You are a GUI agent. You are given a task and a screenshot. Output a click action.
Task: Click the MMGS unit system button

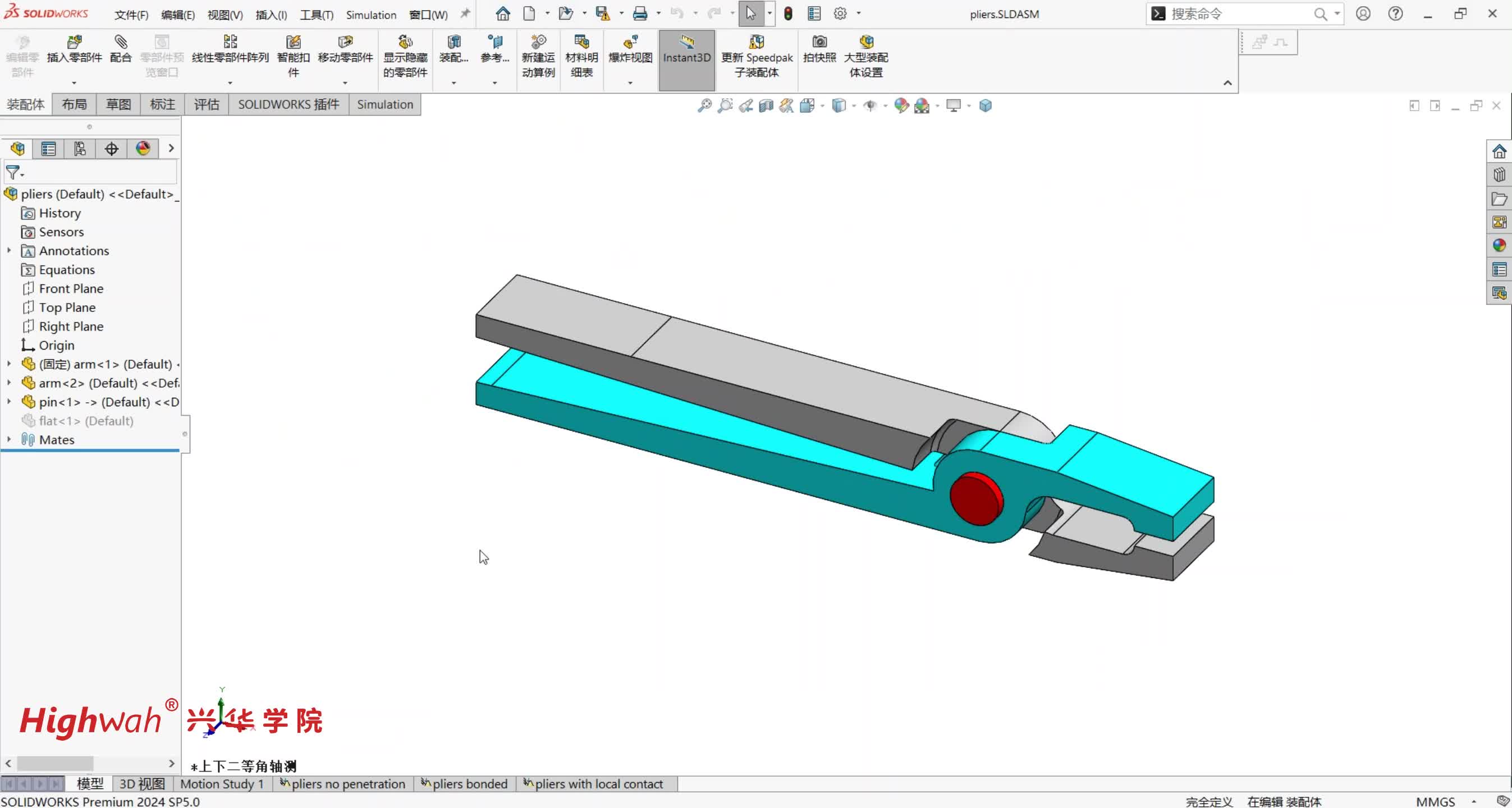coord(1435,801)
